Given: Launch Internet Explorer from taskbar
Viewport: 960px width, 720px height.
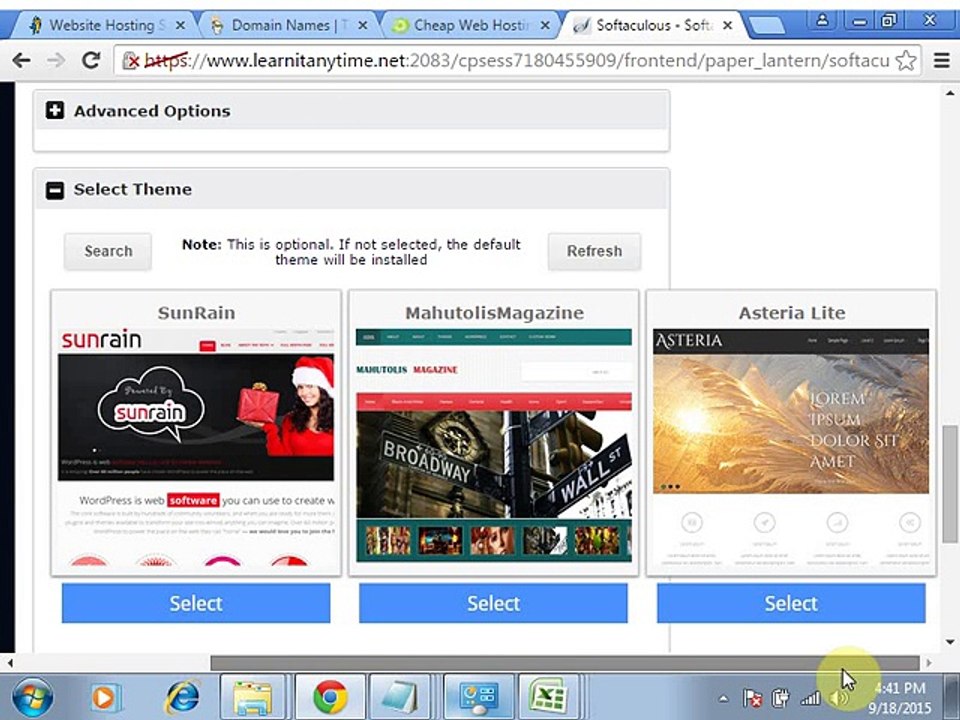Looking at the screenshot, I should 182,697.
